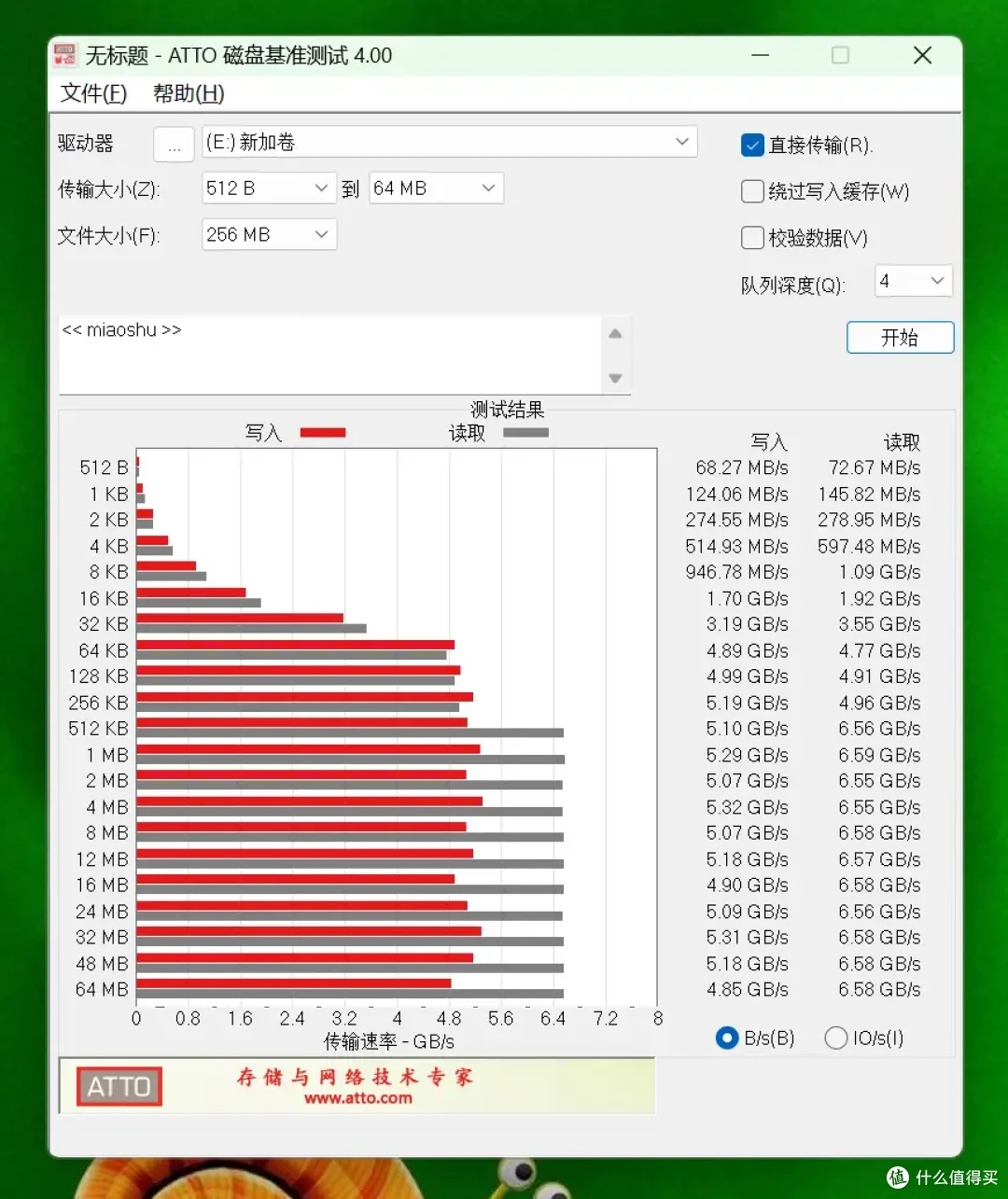The image size is (1008, 1199).
Task: Click the description box scroll down arrow
Action: [x=615, y=378]
